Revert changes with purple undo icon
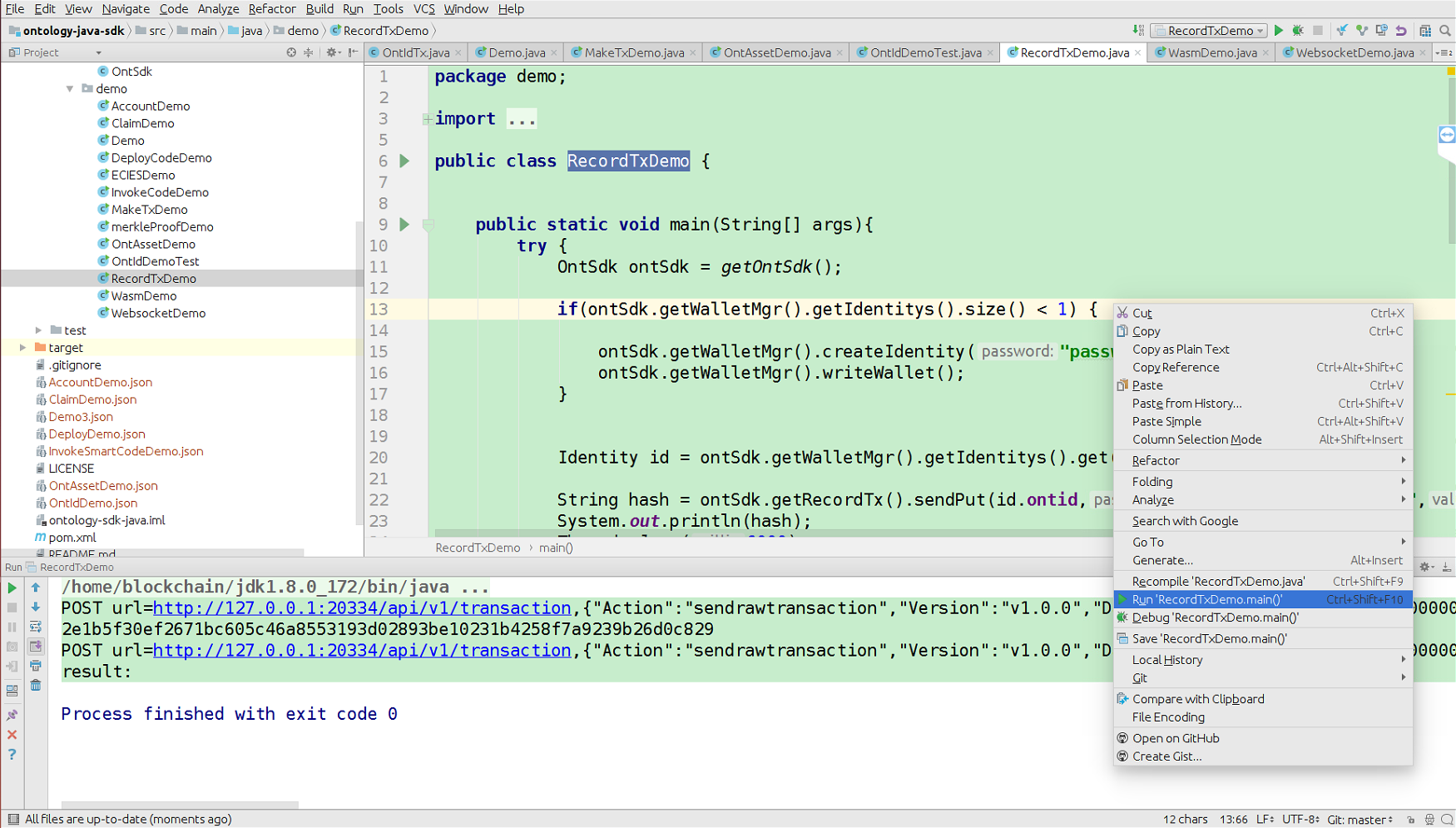This screenshot has width=1456, height=828. [1402, 31]
